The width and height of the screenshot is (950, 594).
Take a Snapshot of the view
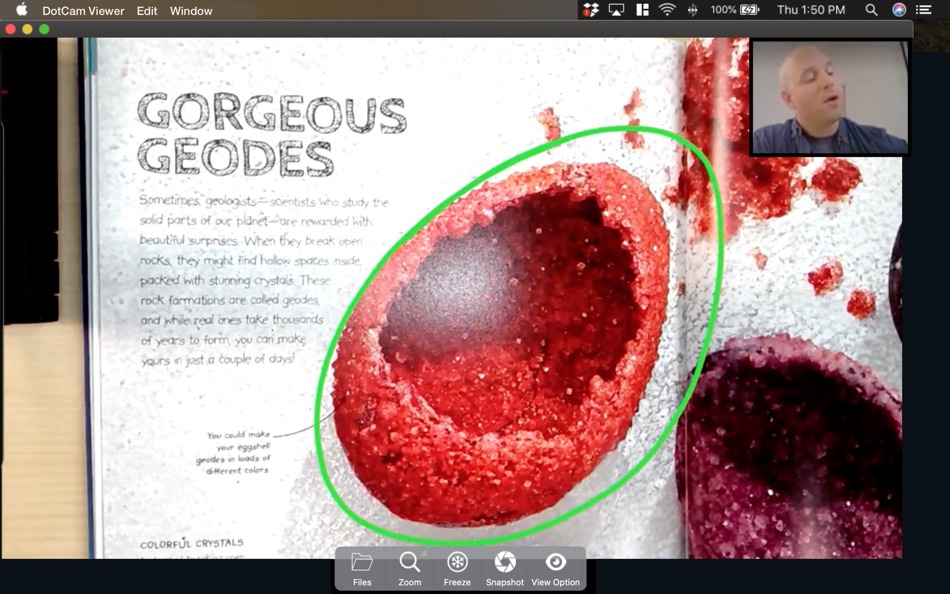click(505, 569)
